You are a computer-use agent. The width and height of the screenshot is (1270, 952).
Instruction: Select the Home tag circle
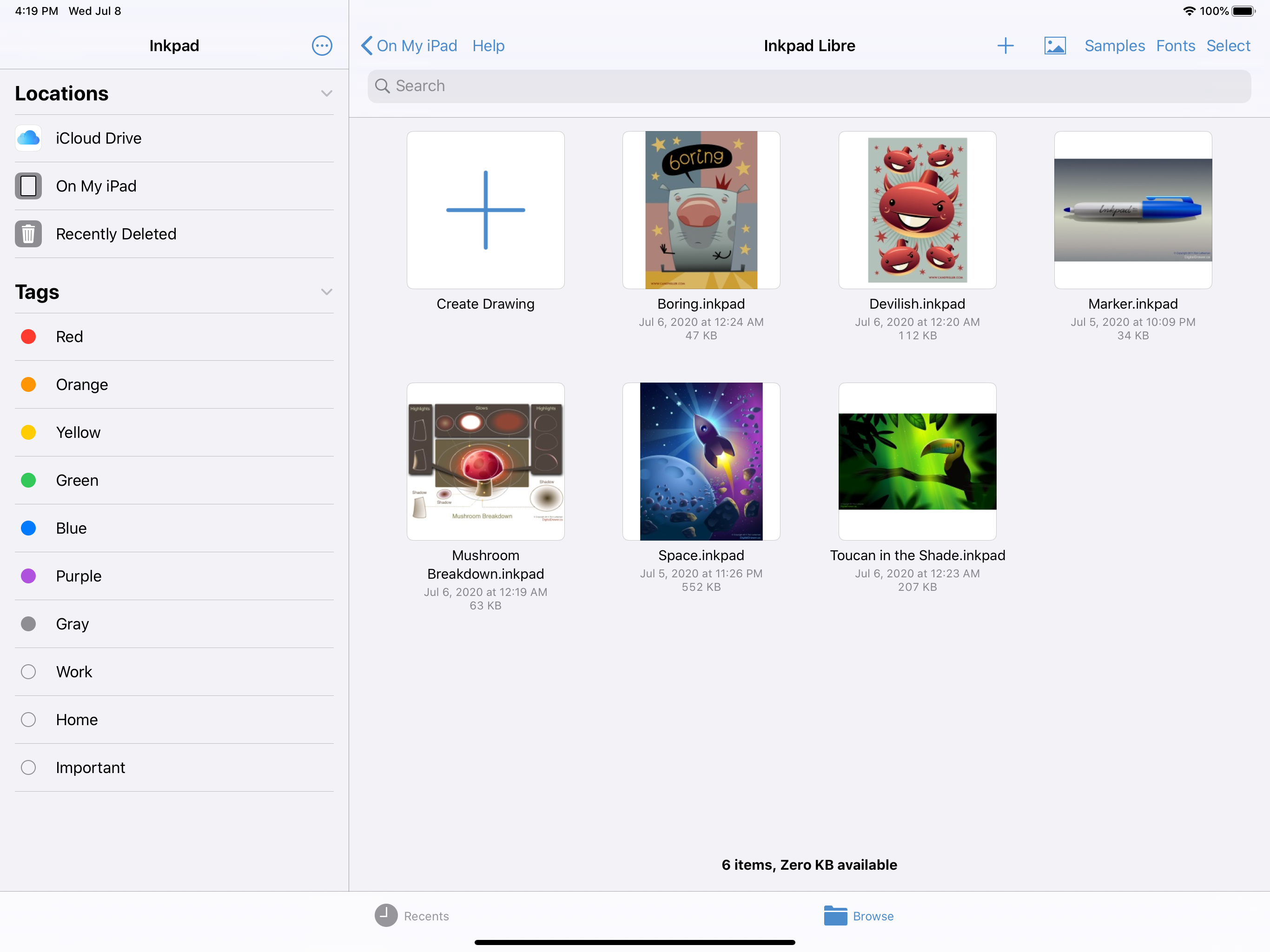tap(28, 720)
